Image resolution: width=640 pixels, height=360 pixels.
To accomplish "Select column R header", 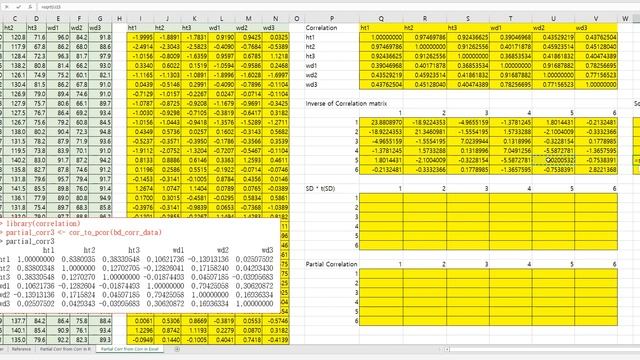I will coord(425,18).
